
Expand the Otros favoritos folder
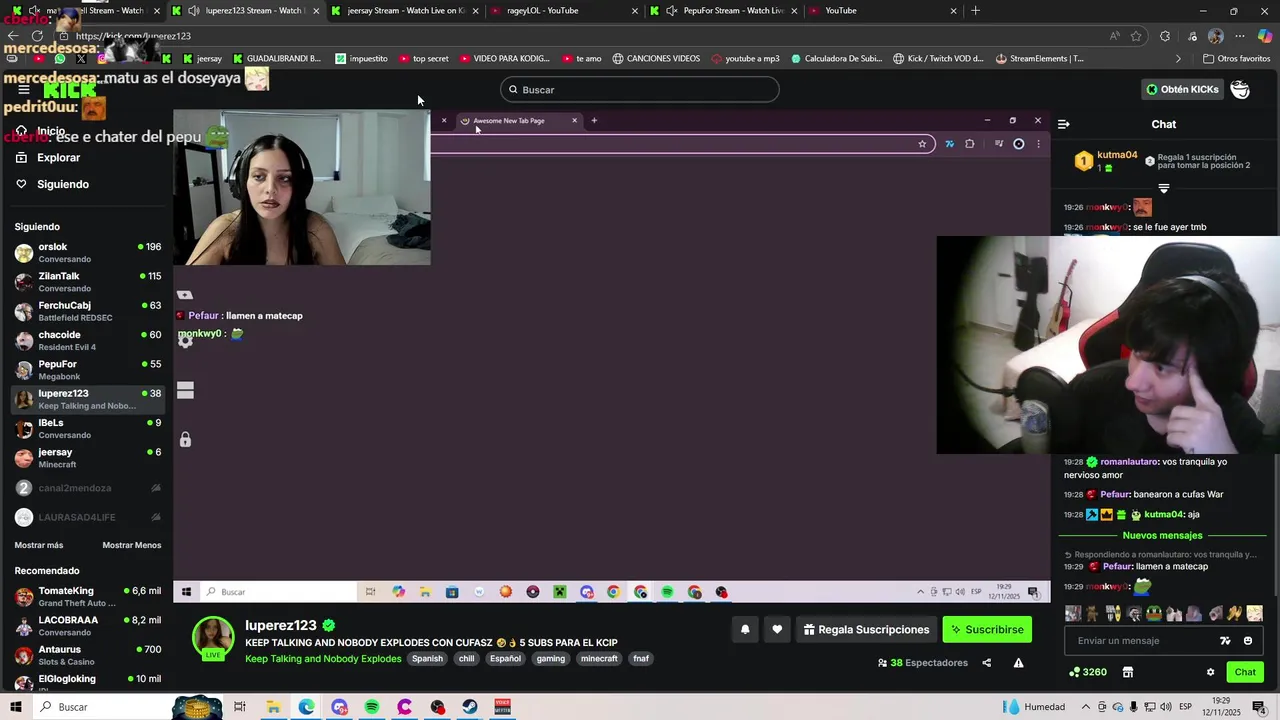click(1237, 59)
